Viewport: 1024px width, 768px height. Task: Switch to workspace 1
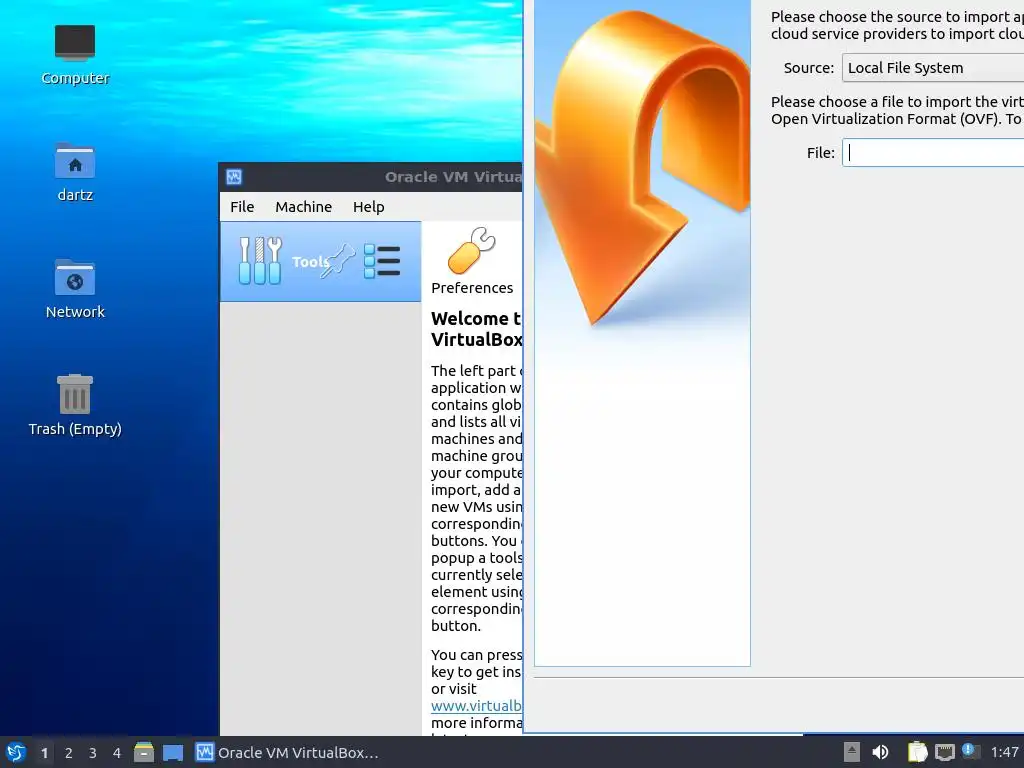[x=44, y=753]
